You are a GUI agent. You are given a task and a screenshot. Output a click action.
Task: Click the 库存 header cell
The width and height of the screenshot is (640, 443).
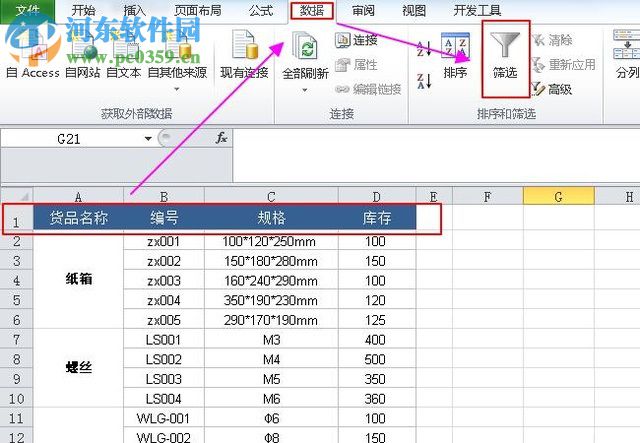pos(377,218)
